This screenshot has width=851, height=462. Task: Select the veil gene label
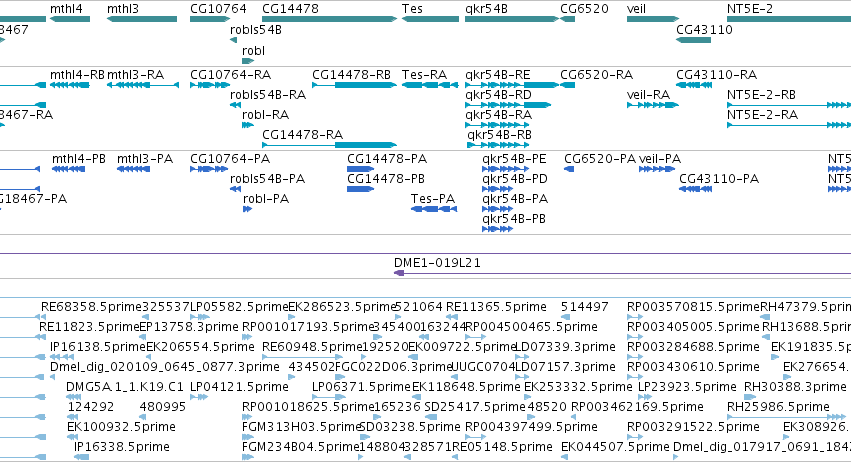tap(636, 9)
